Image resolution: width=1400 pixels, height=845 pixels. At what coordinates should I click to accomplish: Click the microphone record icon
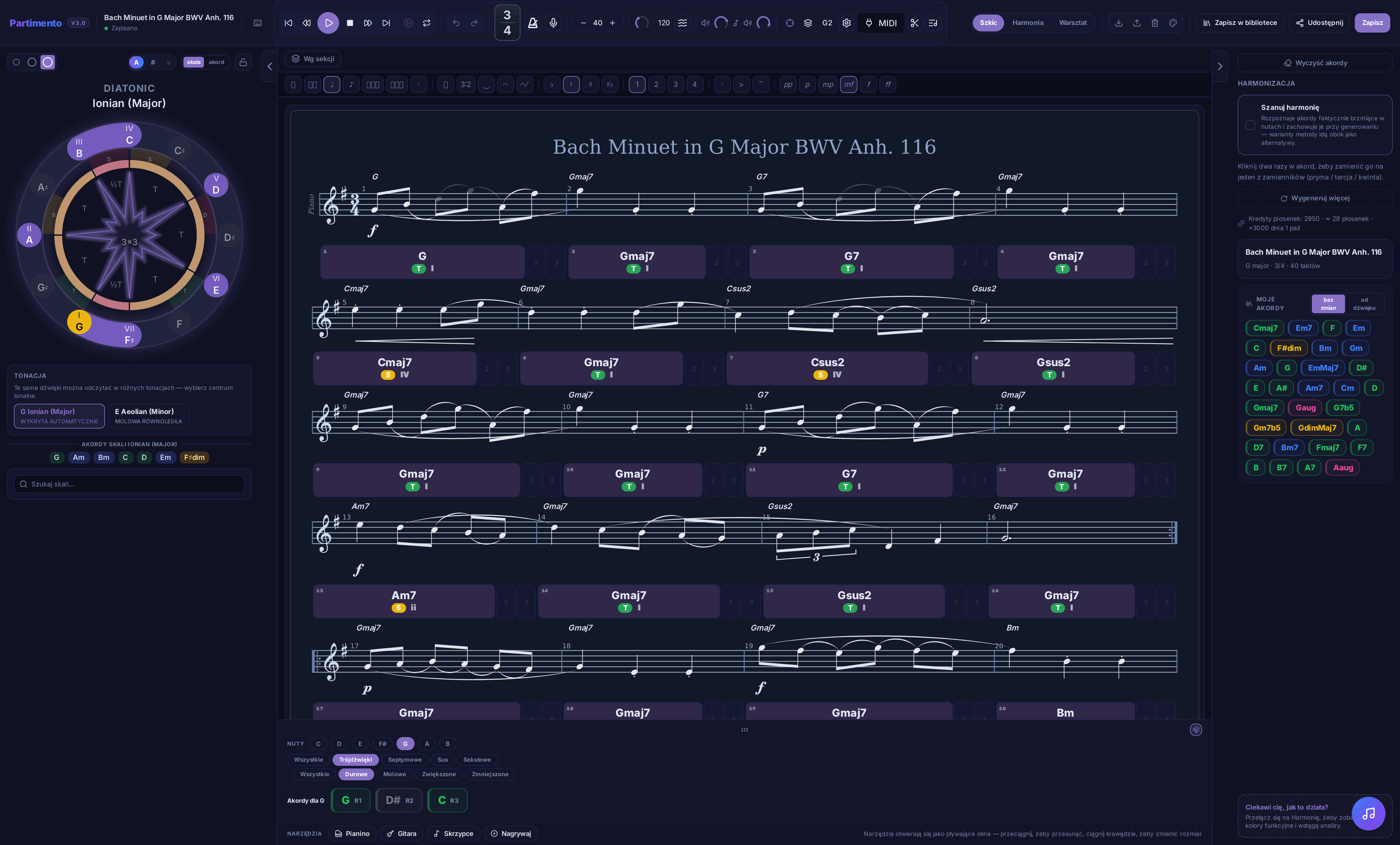coord(553,23)
